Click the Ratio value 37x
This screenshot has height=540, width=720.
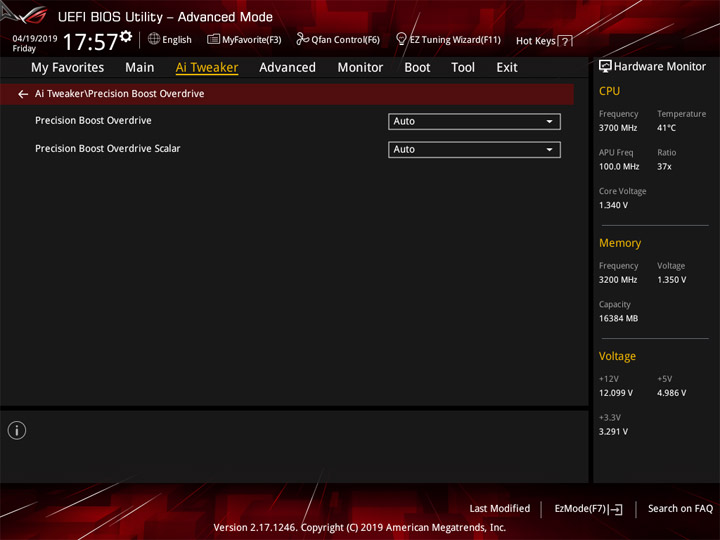[664, 166]
